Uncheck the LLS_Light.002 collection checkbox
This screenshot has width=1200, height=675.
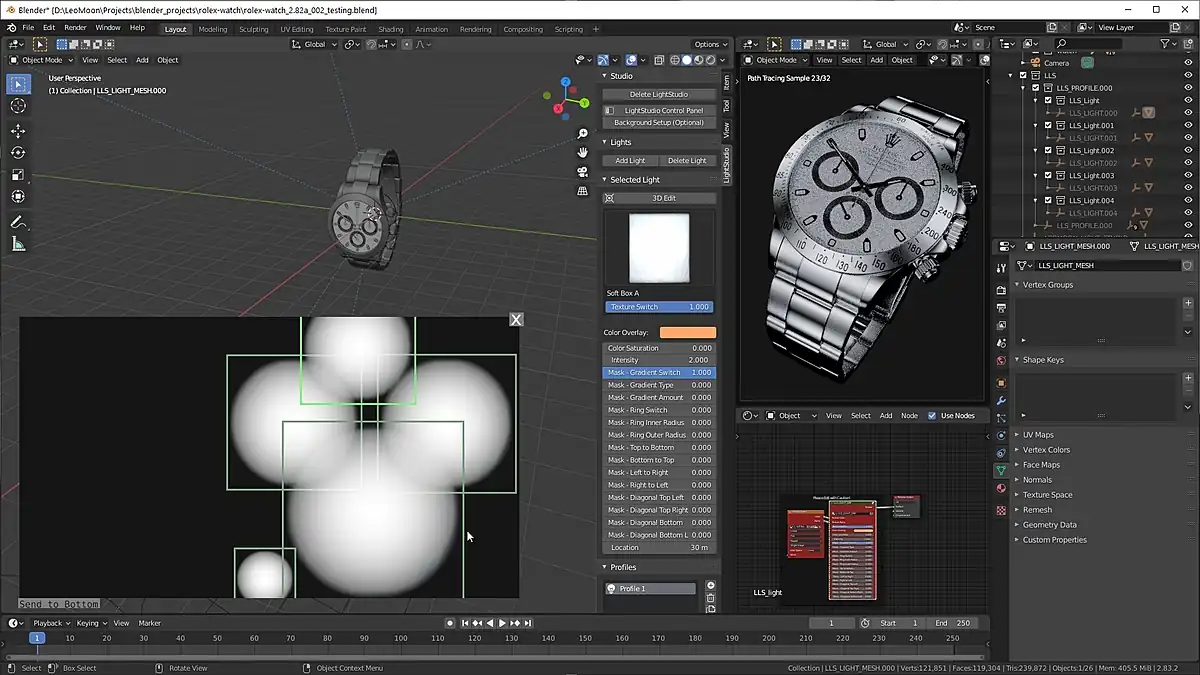[x=1048, y=150]
